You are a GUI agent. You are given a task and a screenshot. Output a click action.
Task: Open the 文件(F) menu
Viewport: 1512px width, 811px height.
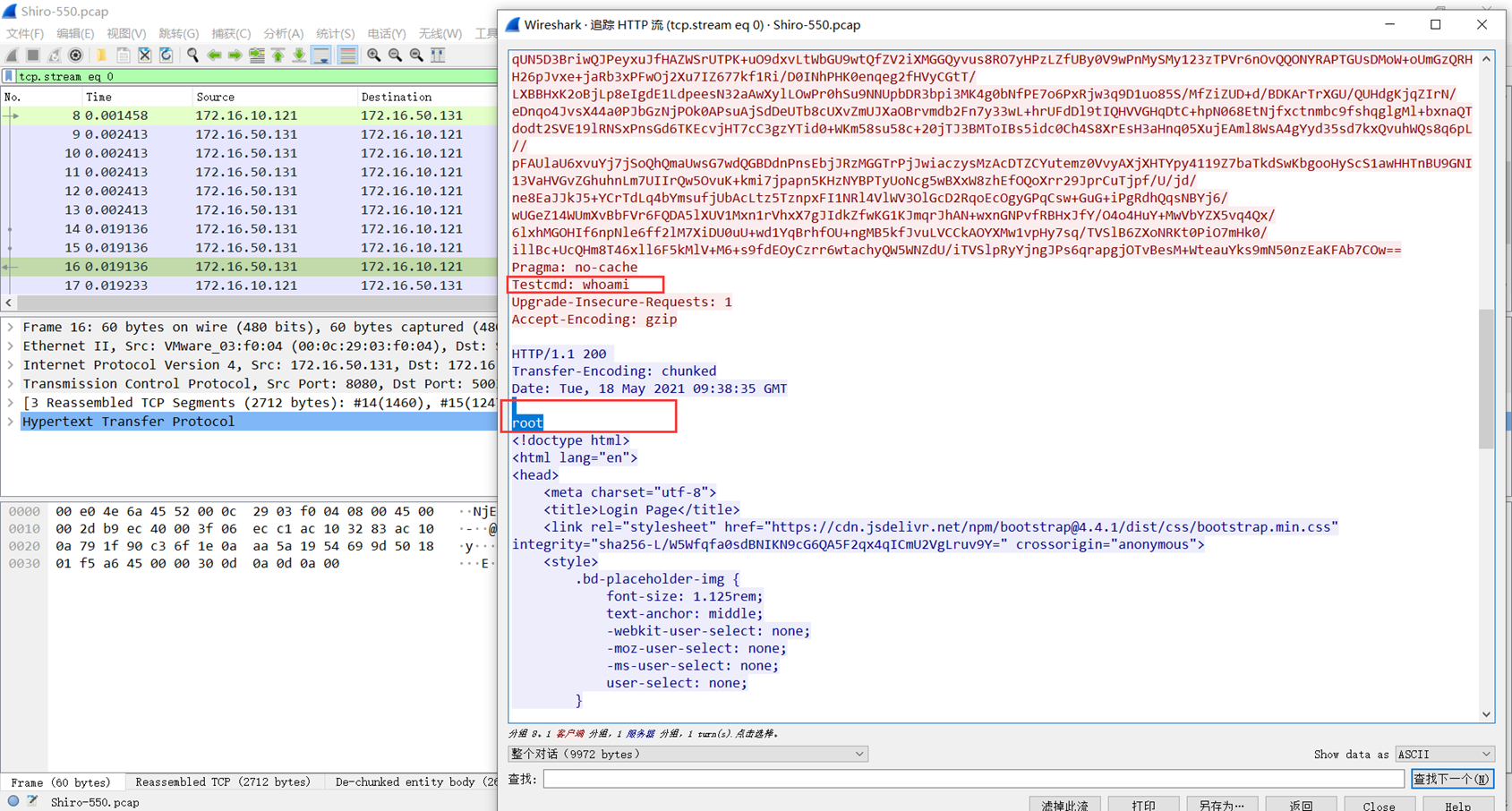tap(25, 34)
